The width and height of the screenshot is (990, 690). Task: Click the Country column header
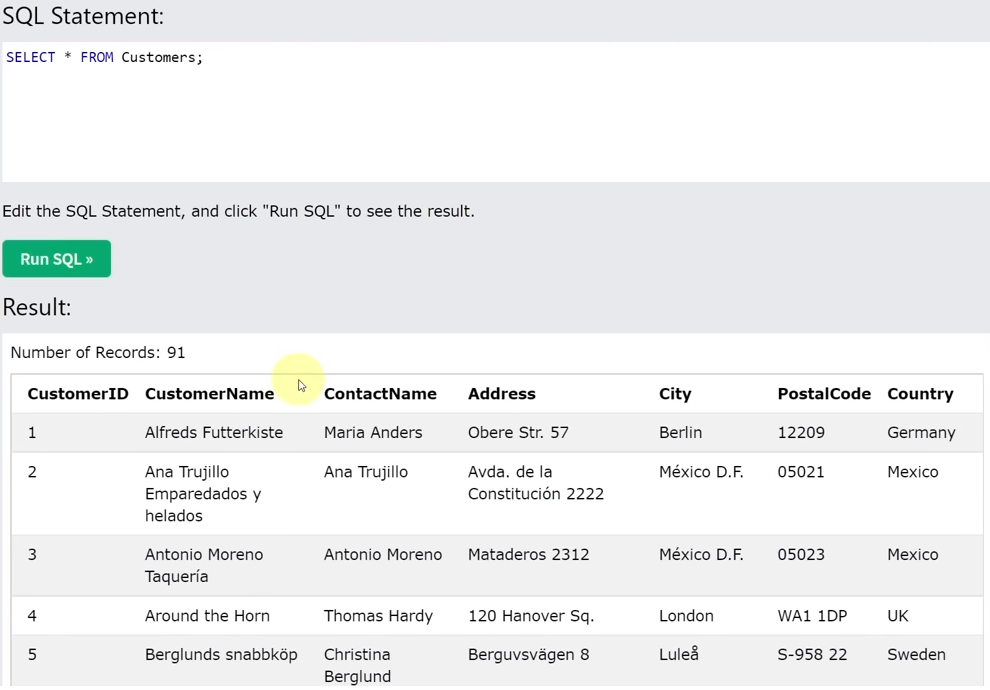(921, 394)
